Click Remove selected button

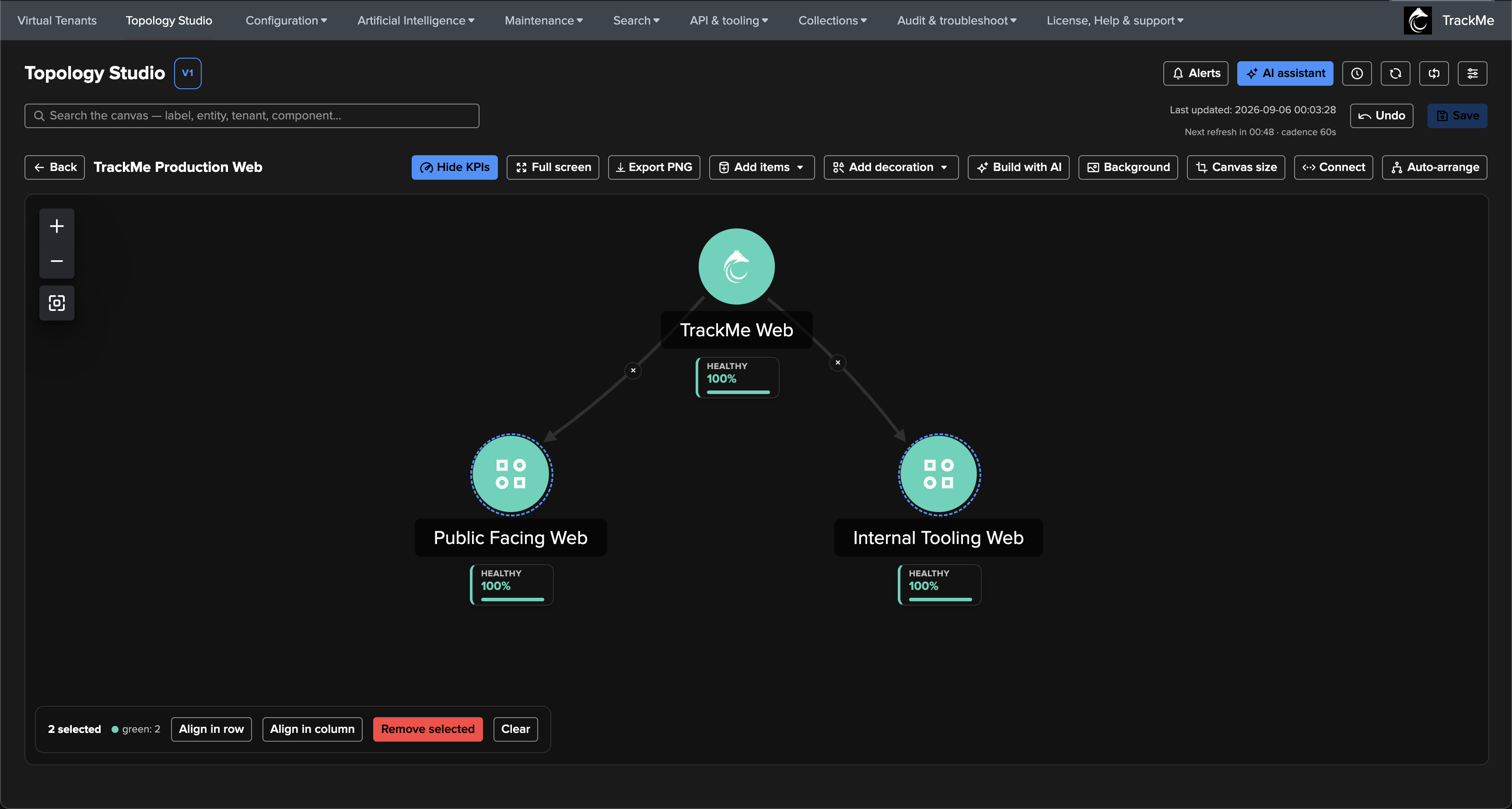click(427, 729)
